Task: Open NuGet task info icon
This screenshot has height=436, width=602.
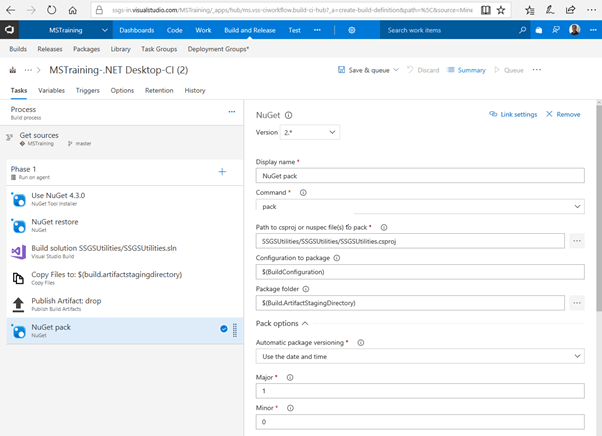Action: (289, 115)
